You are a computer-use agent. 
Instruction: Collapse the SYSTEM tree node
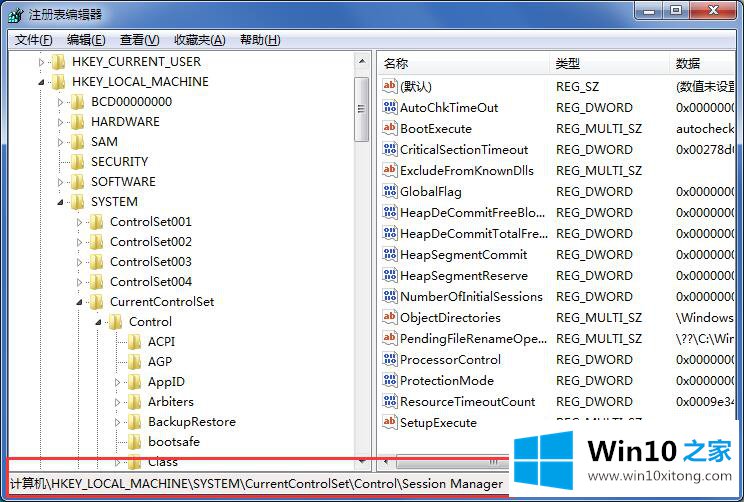(x=61, y=202)
